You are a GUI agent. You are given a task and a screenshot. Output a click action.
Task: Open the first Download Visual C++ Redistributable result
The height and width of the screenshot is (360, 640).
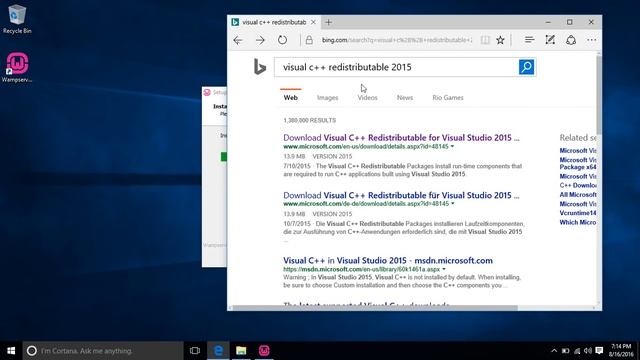tap(401, 138)
